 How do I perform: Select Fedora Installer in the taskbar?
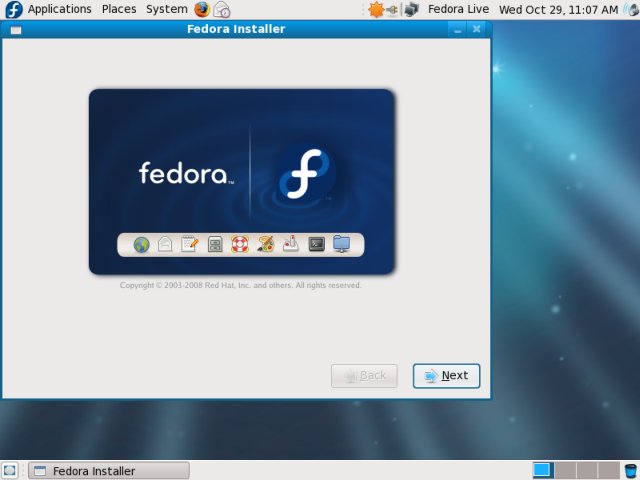(x=109, y=471)
